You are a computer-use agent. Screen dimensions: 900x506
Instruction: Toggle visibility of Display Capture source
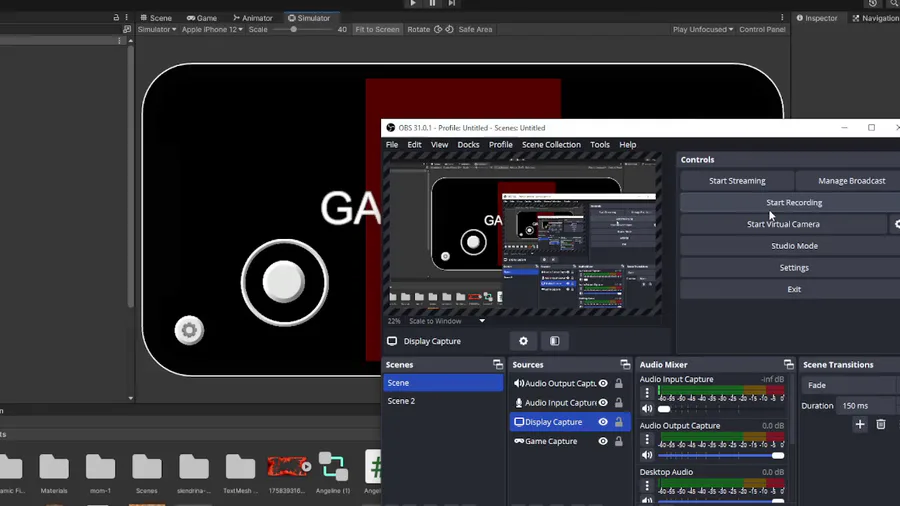(603, 422)
